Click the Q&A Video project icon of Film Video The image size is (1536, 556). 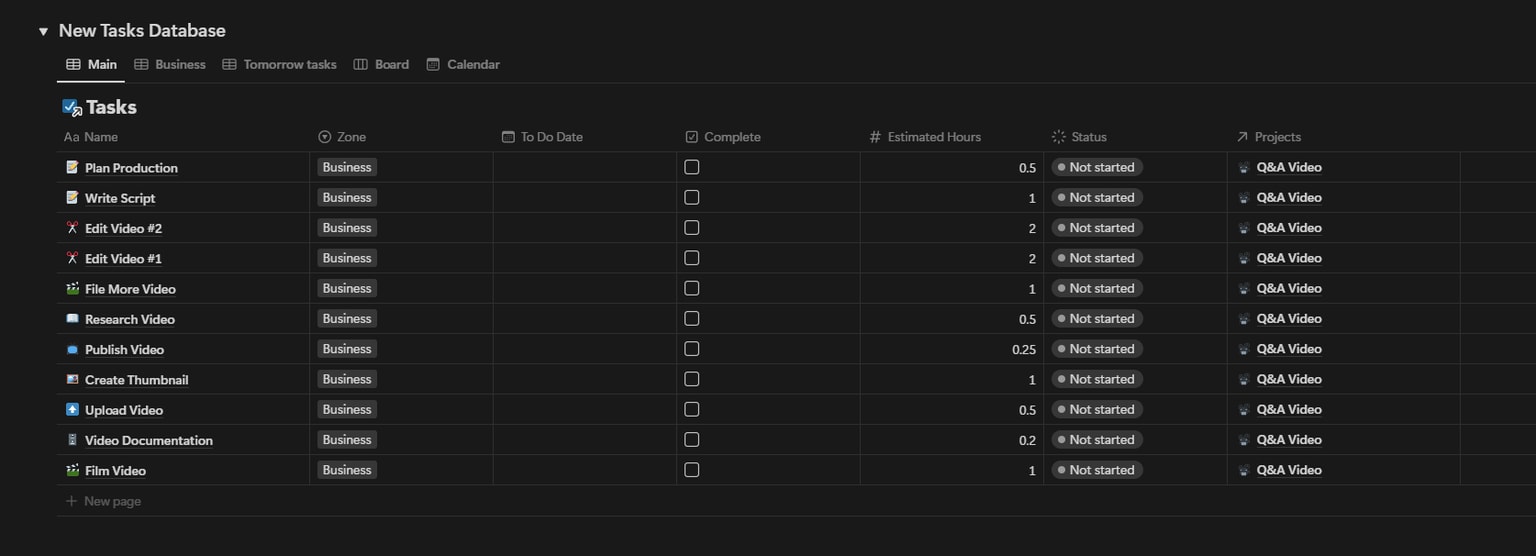tap(1244, 470)
